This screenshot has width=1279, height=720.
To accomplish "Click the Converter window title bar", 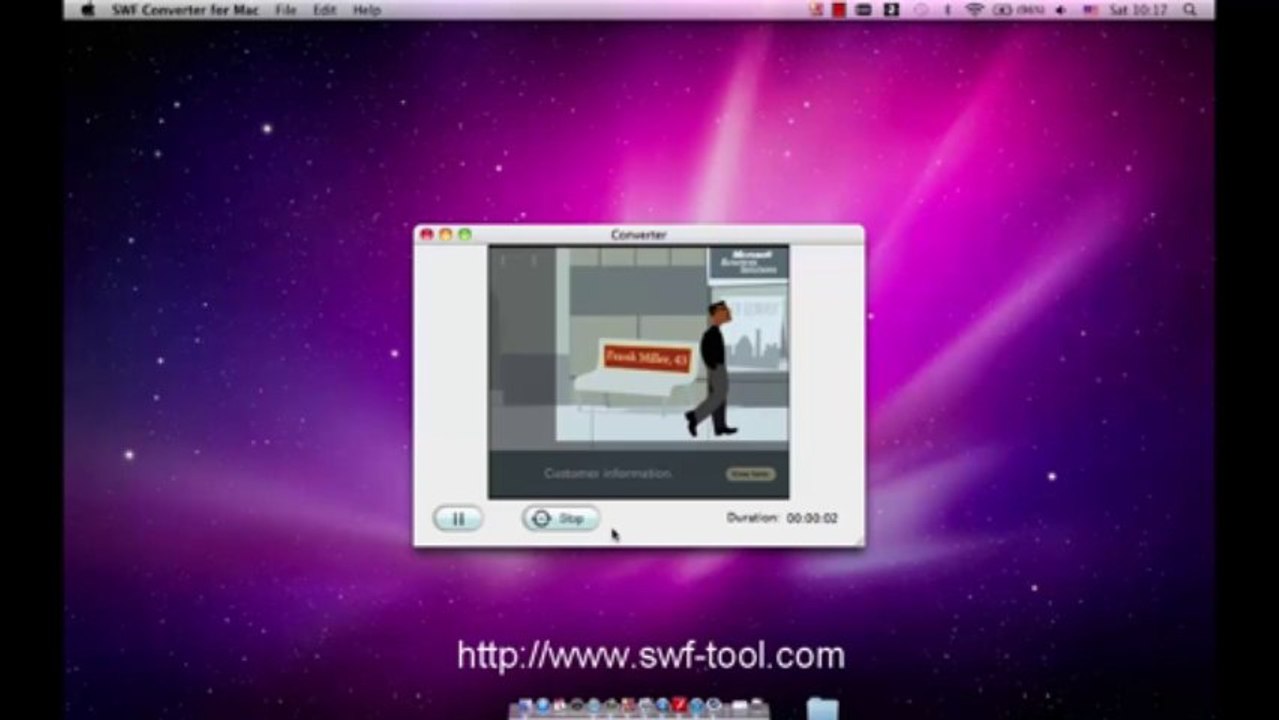I will tap(638, 234).
